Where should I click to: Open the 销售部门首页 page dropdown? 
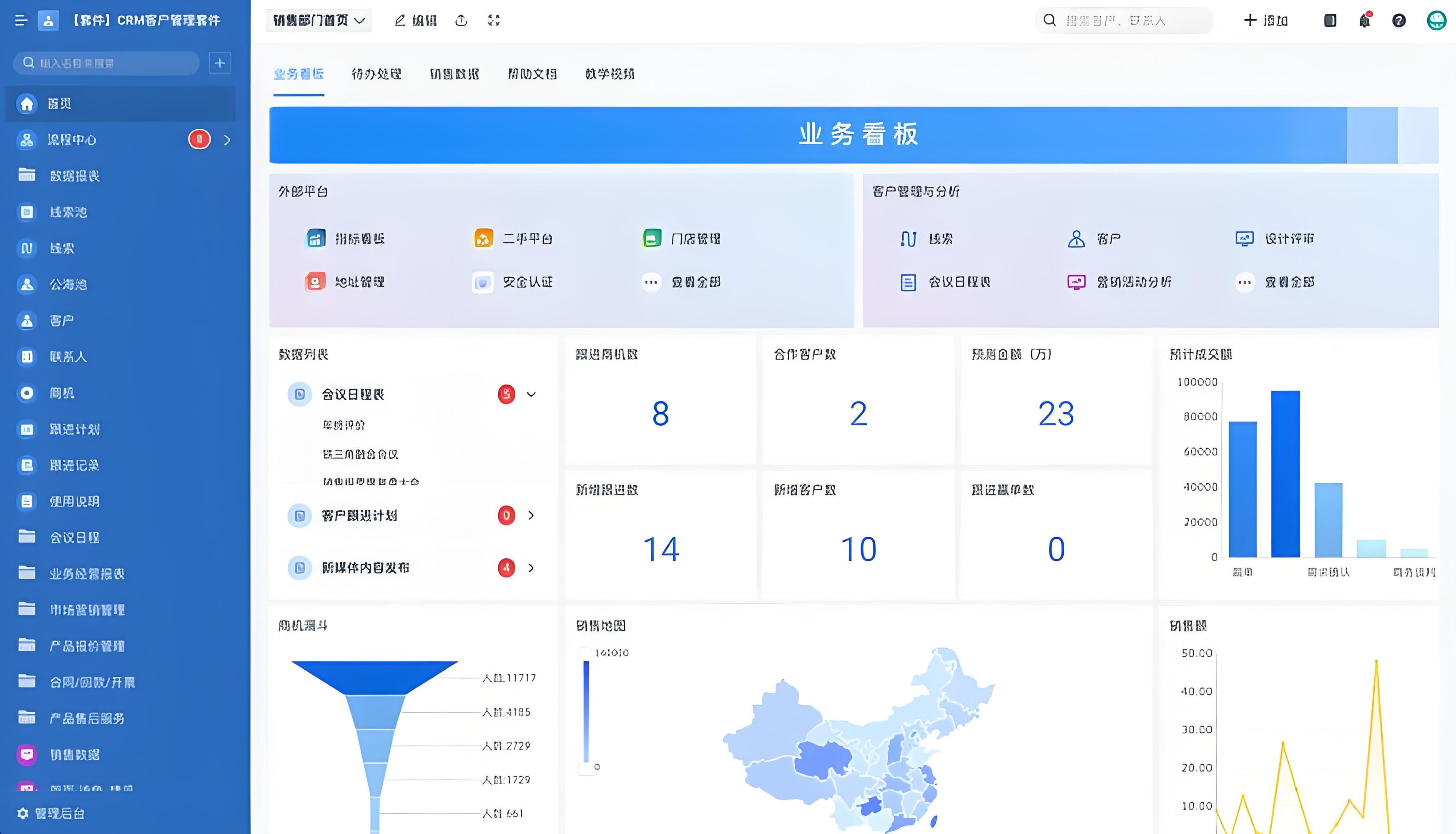click(x=318, y=20)
